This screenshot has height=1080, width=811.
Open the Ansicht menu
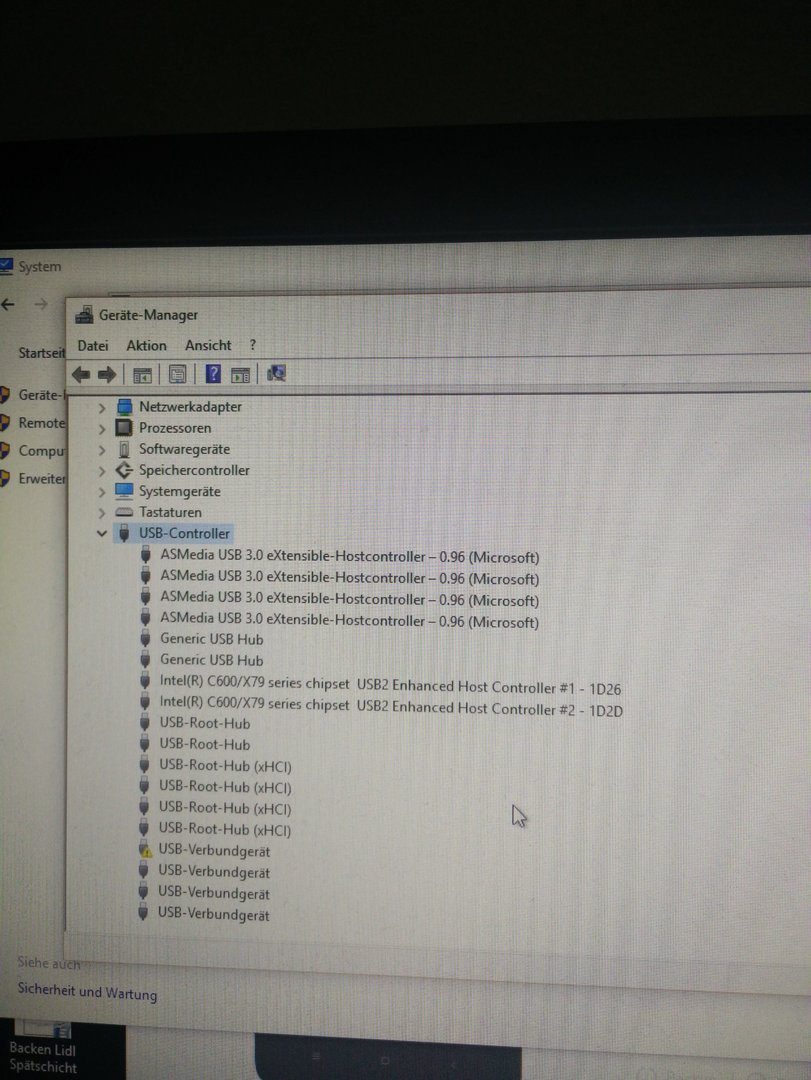tap(208, 345)
